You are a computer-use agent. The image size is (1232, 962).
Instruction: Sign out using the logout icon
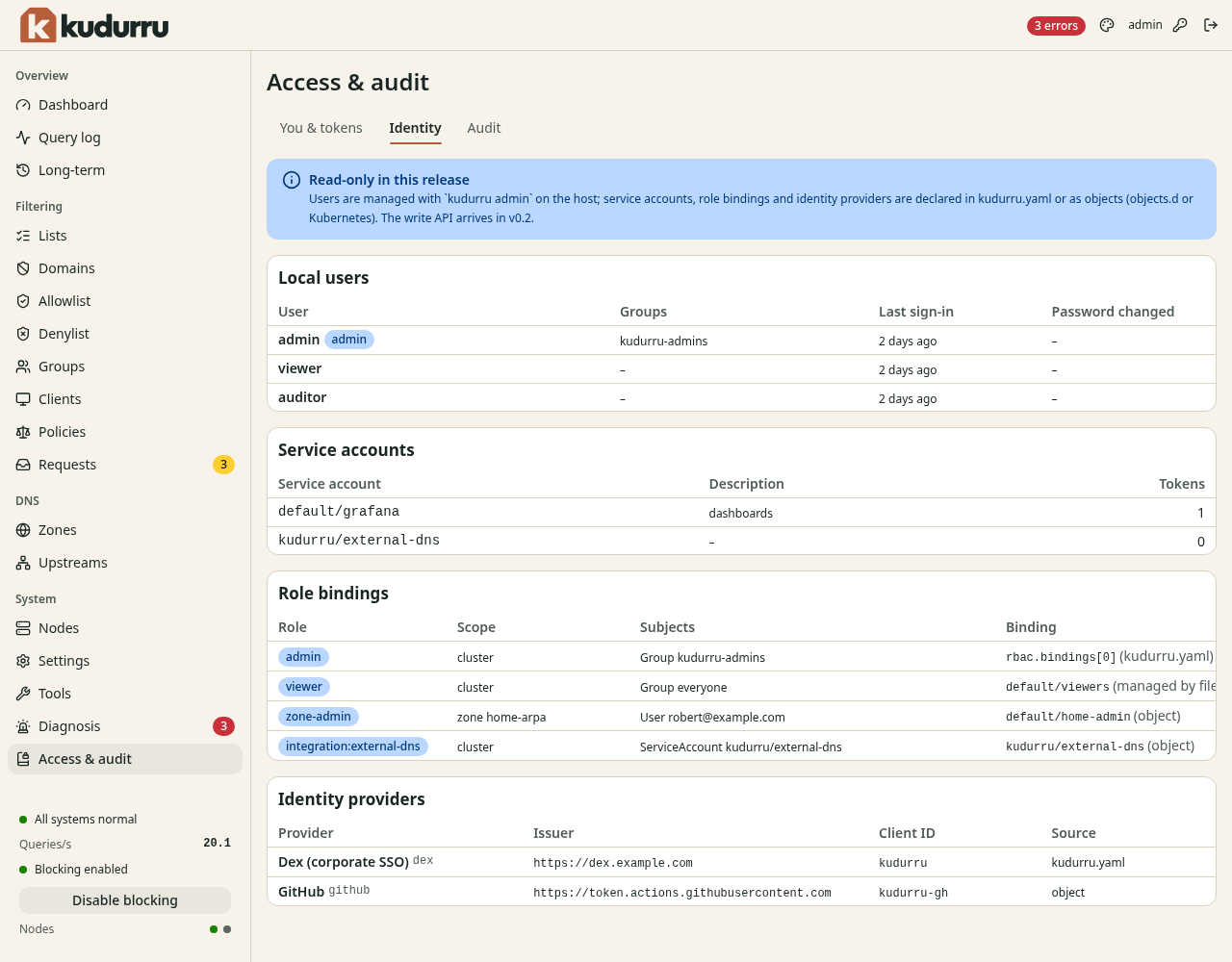pyautogui.click(x=1211, y=25)
